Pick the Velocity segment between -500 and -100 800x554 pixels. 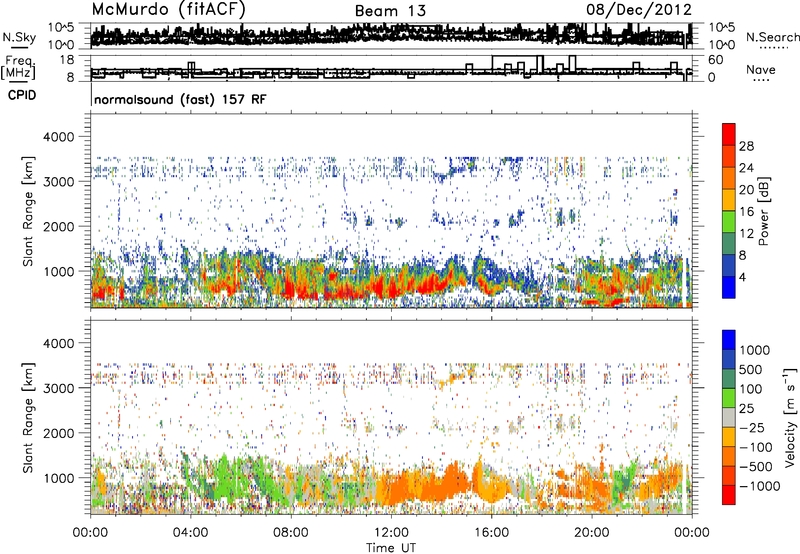[x=729, y=457]
